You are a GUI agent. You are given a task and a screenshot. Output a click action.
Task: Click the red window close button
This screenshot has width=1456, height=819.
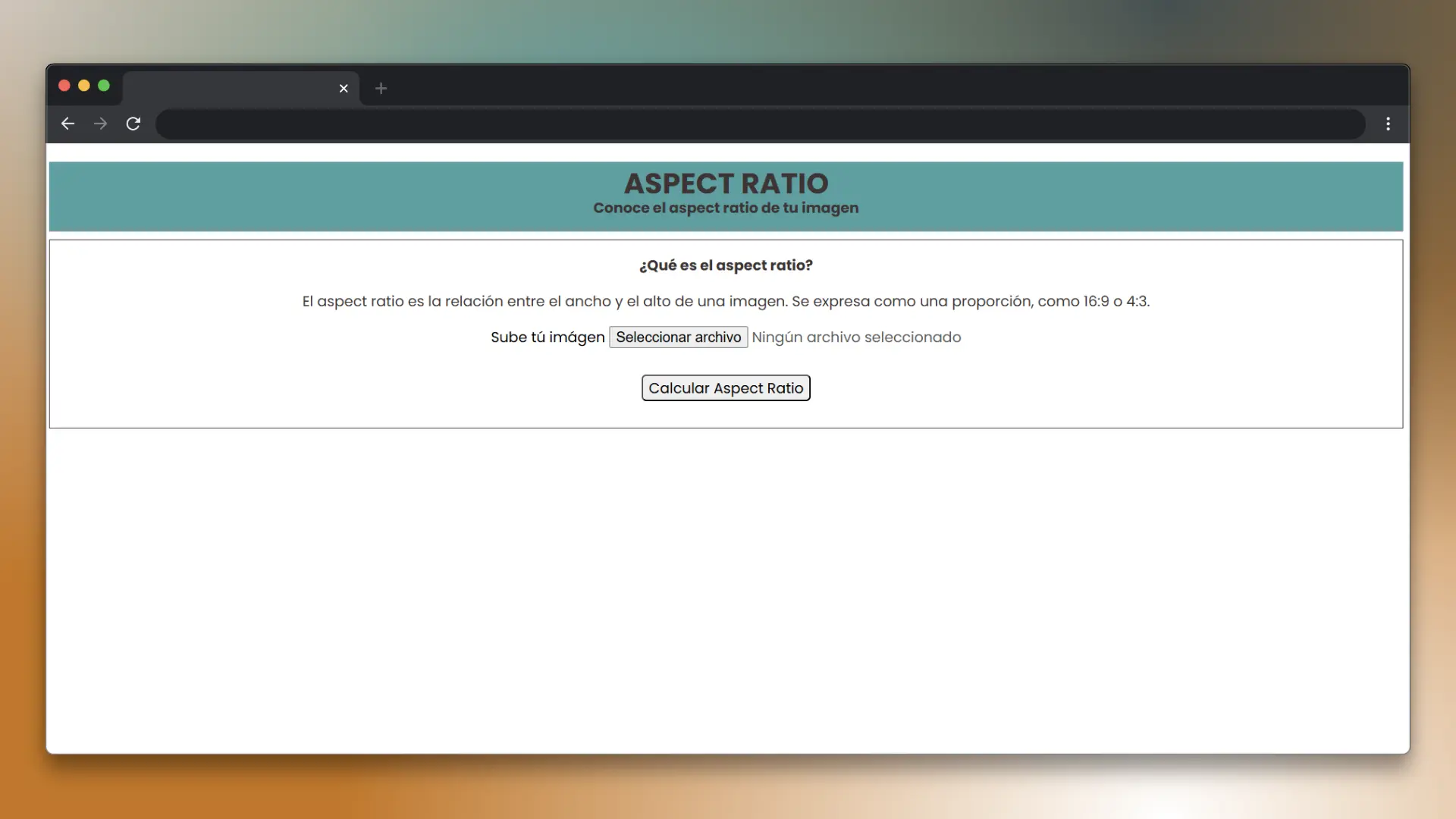click(x=64, y=86)
